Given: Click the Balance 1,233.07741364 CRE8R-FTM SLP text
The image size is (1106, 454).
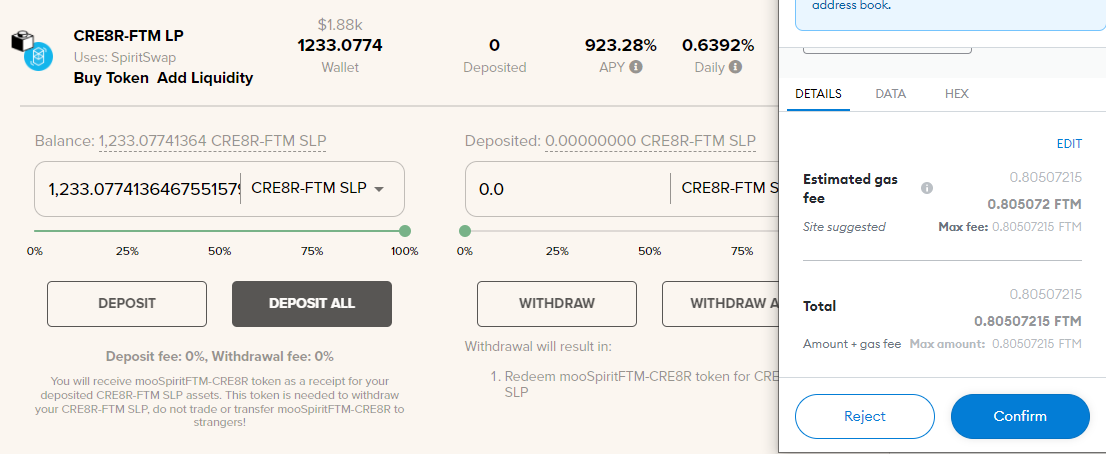Looking at the screenshot, I should (181, 141).
